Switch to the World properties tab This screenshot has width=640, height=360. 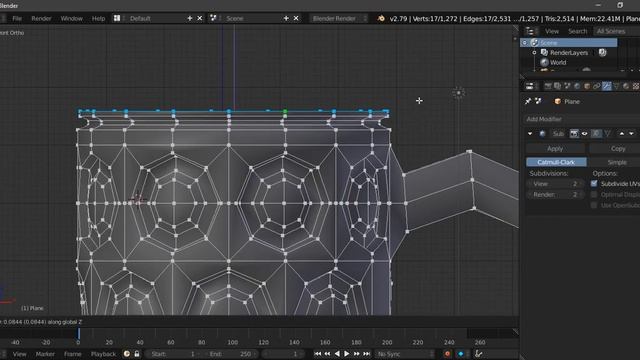point(577,86)
